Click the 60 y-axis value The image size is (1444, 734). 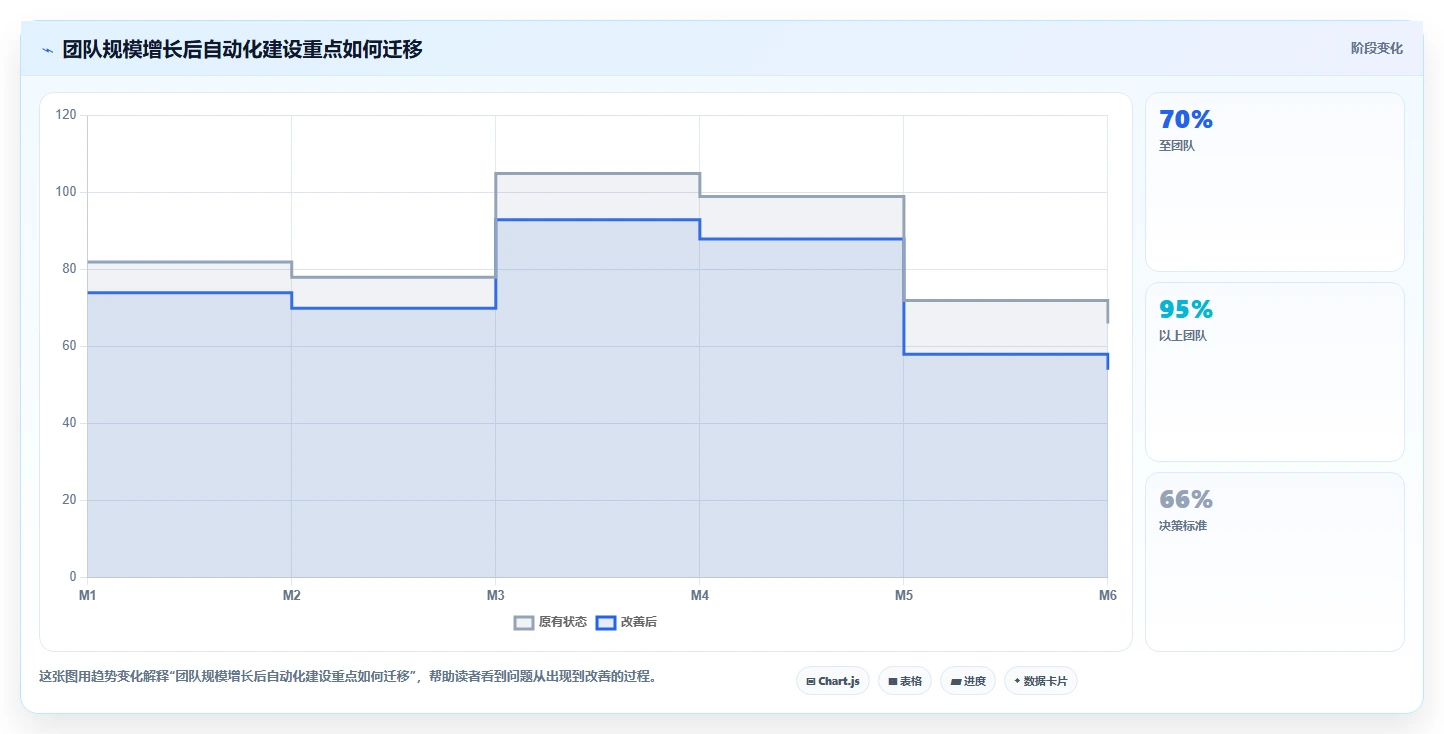[x=69, y=346]
